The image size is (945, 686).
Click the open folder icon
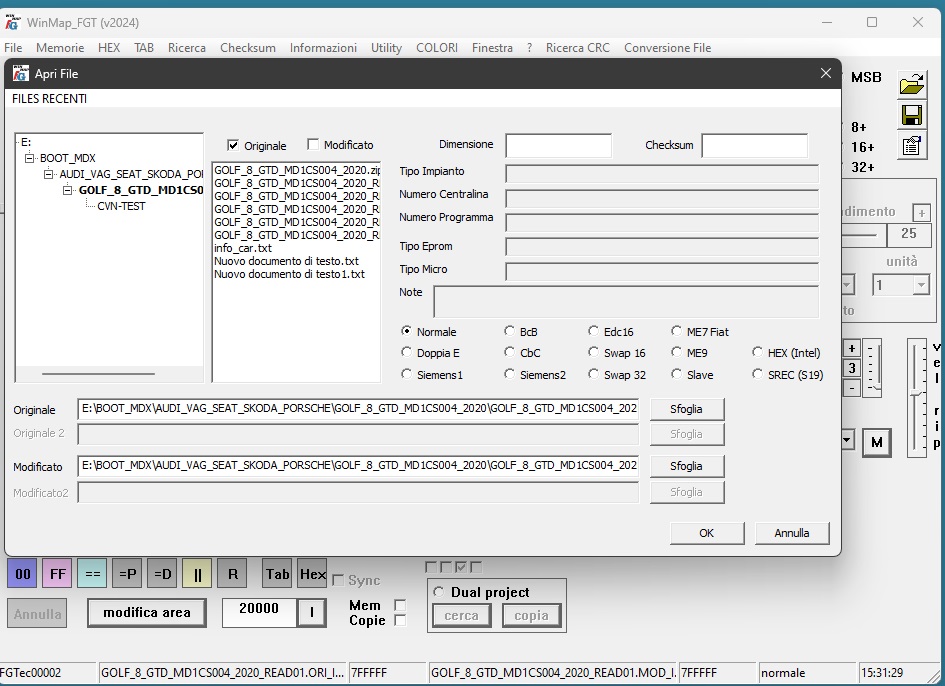pyautogui.click(x=911, y=84)
